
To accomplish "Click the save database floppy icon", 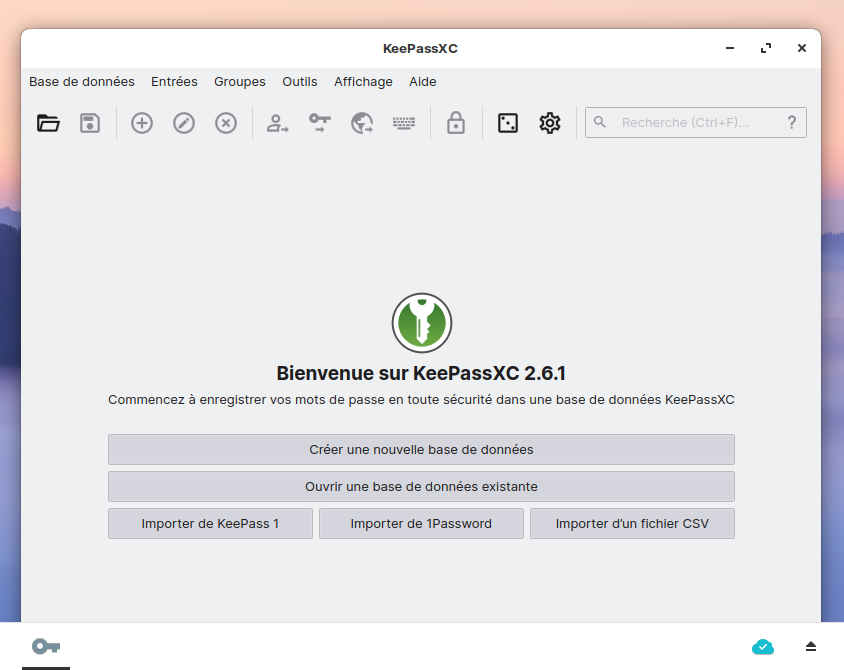I will (90, 123).
